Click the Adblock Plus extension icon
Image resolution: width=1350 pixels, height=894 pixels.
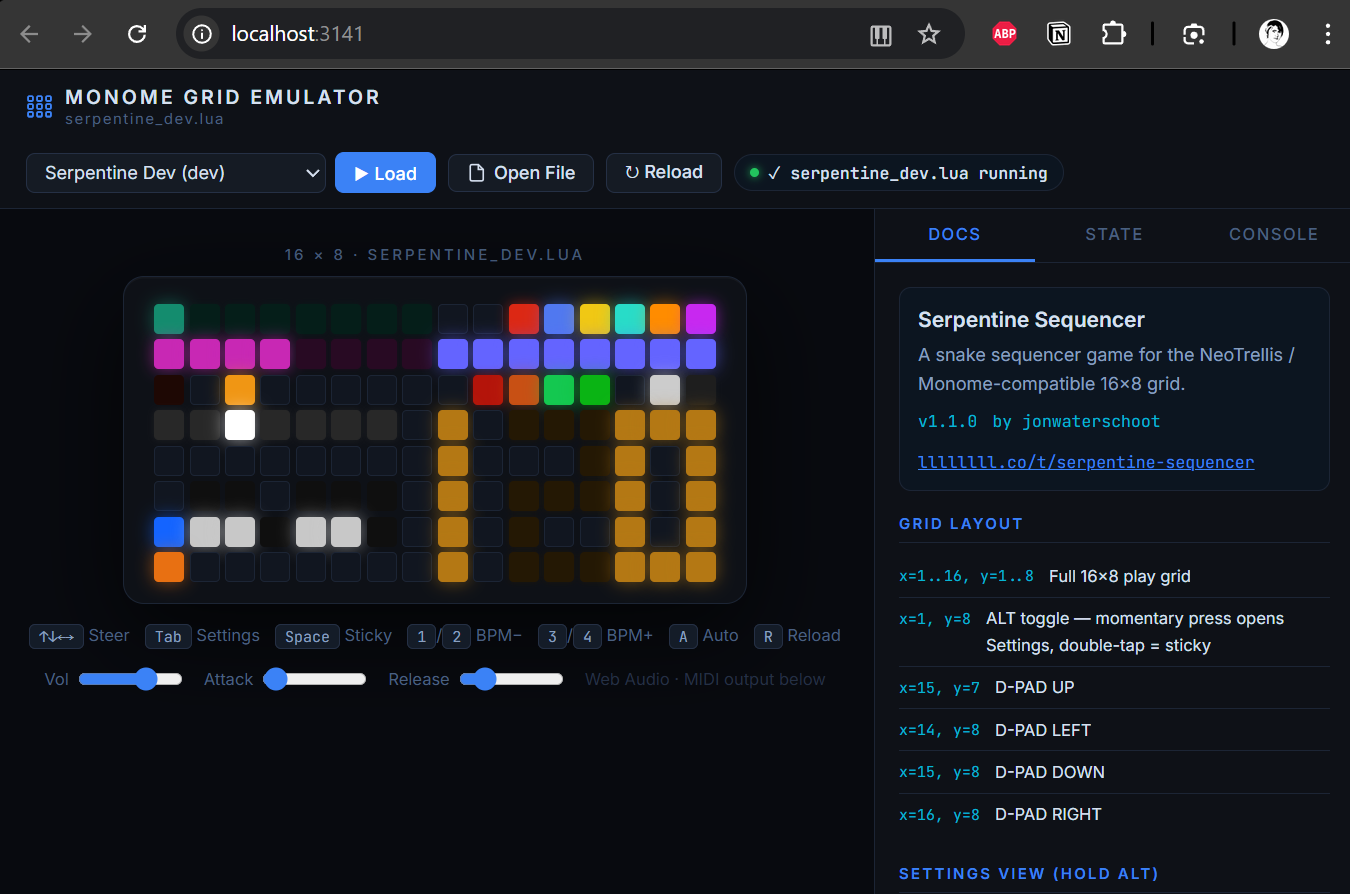(1004, 33)
